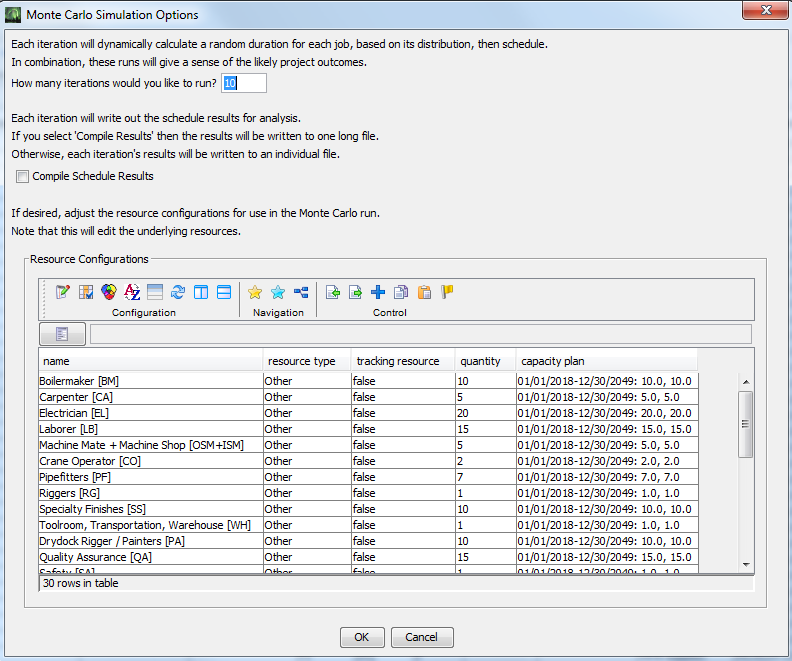Click the Navigation toolbar group label
The height and width of the screenshot is (661, 792).
coord(278,313)
